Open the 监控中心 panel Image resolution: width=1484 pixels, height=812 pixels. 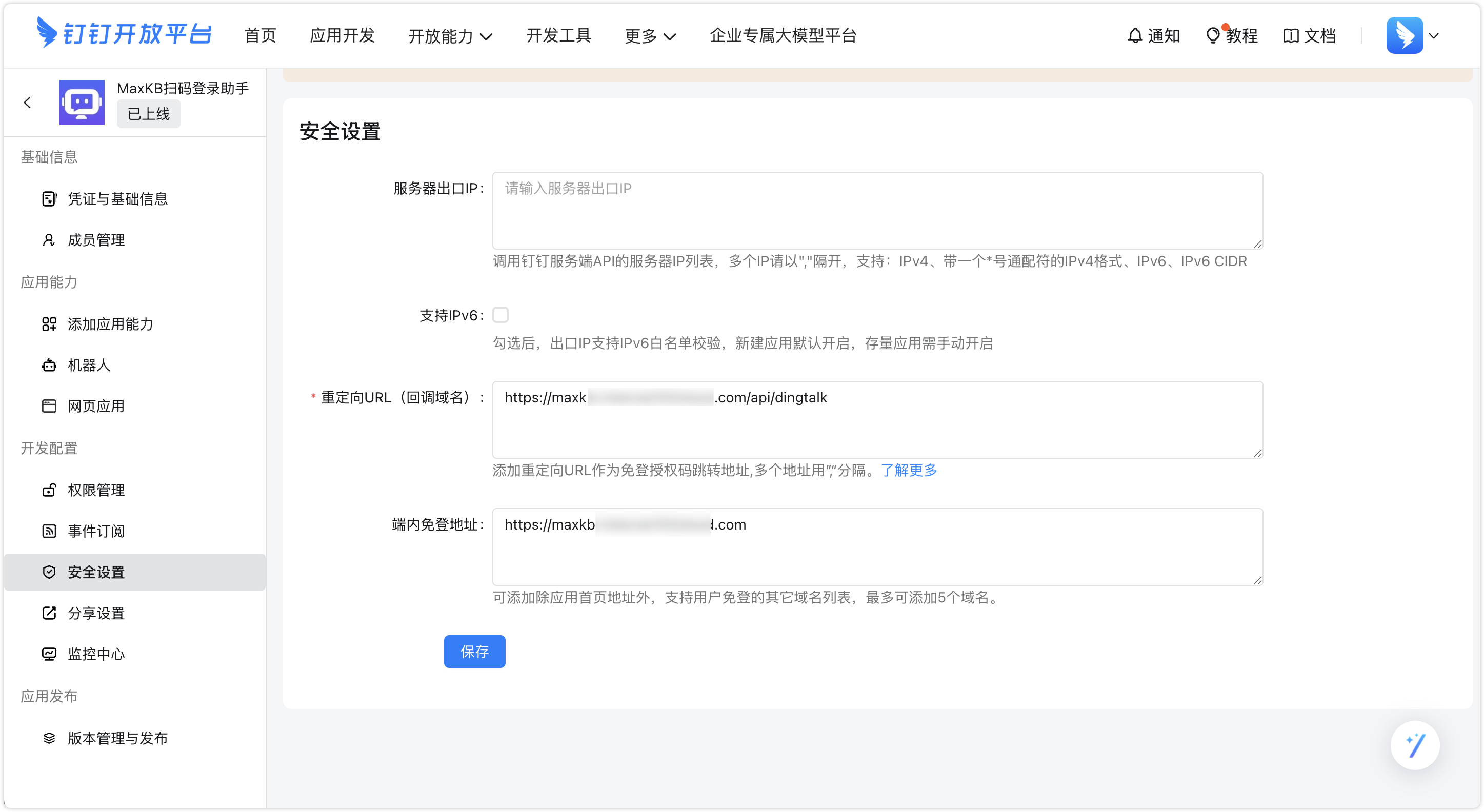(x=95, y=654)
